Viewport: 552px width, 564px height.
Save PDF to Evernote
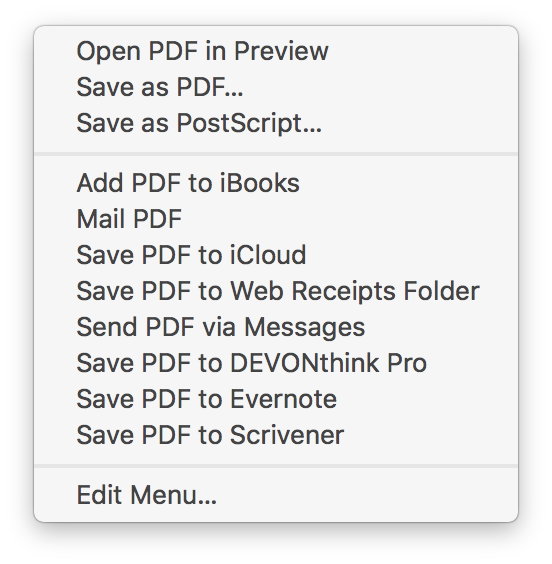point(276,399)
